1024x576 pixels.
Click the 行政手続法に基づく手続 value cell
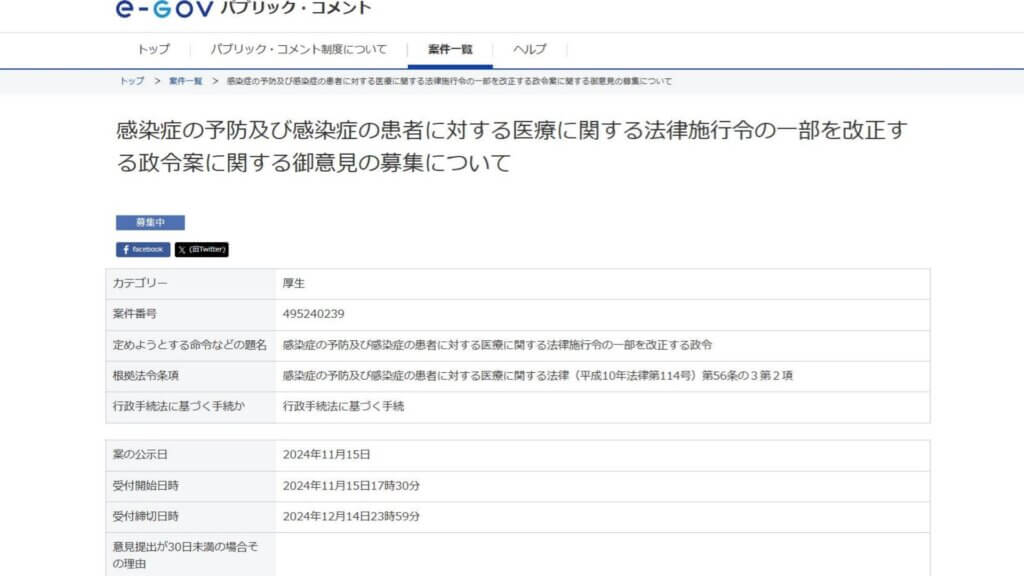344,406
